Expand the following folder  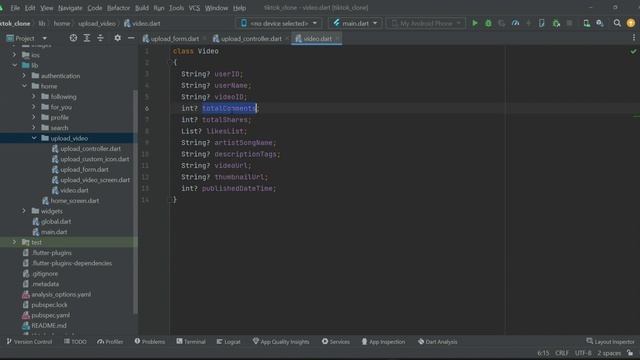[x=34, y=96]
